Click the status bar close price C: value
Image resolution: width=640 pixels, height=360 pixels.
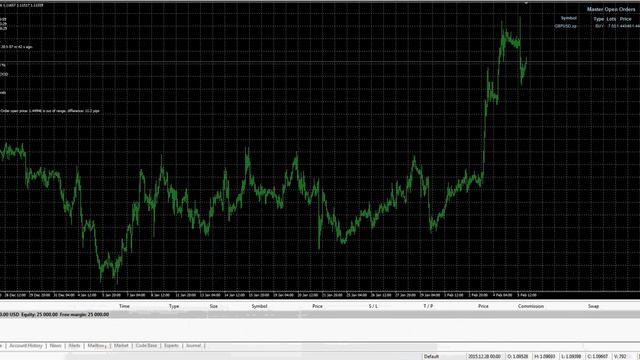[598, 357]
